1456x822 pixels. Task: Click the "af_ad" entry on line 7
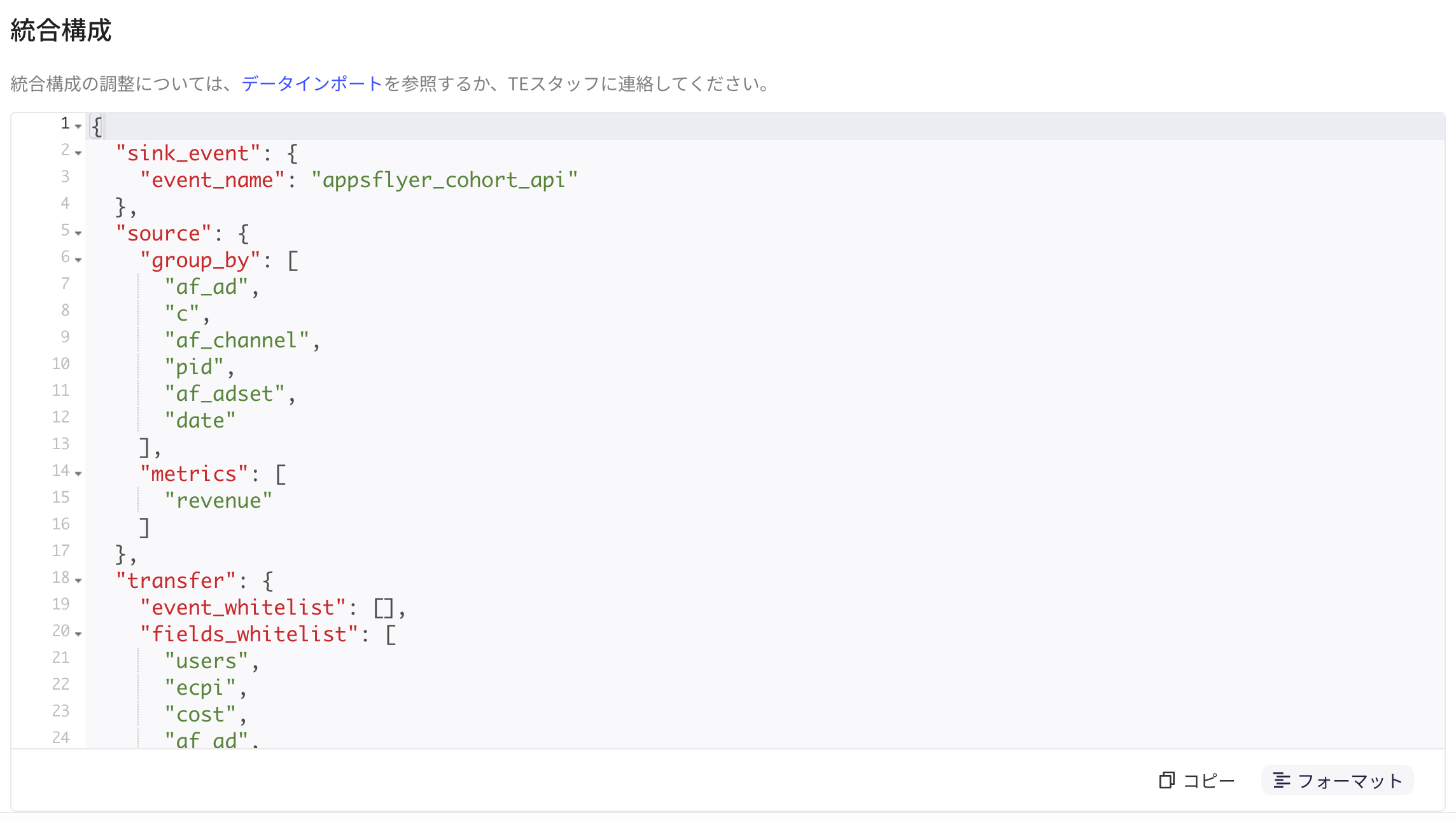(206, 287)
